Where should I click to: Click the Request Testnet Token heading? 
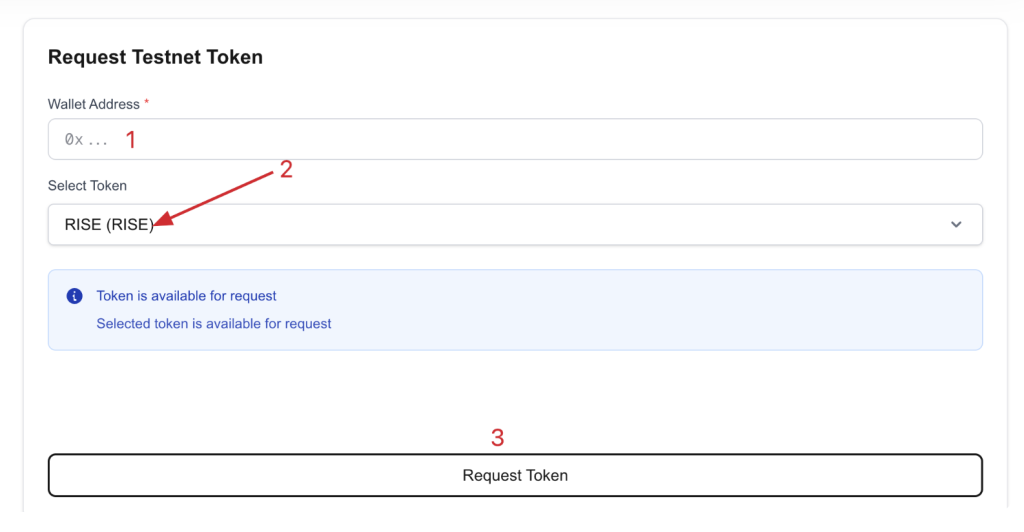[155, 57]
